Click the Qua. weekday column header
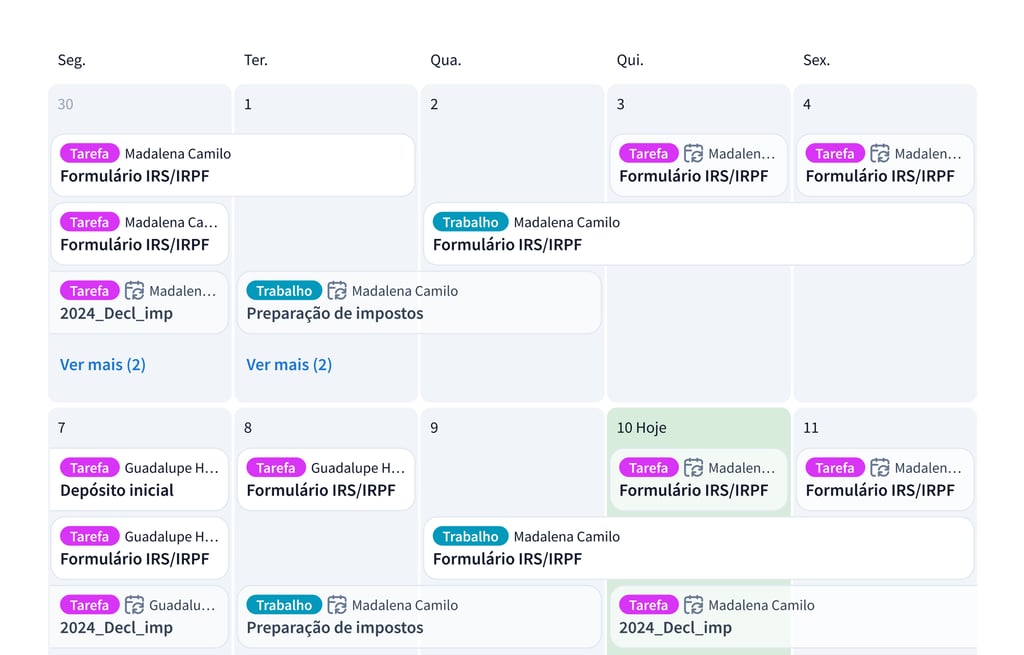 pyautogui.click(x=446, y=60)
